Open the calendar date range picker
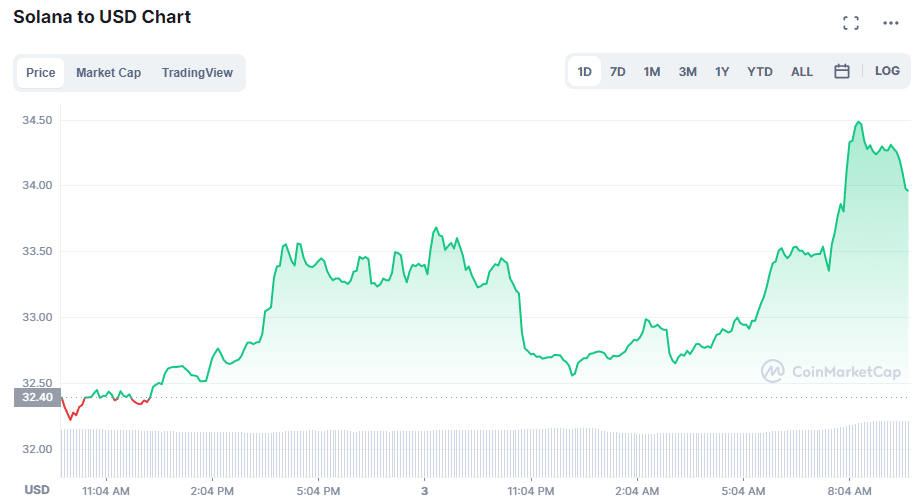Viewport: 924px width, 501px height. [842, 72]
